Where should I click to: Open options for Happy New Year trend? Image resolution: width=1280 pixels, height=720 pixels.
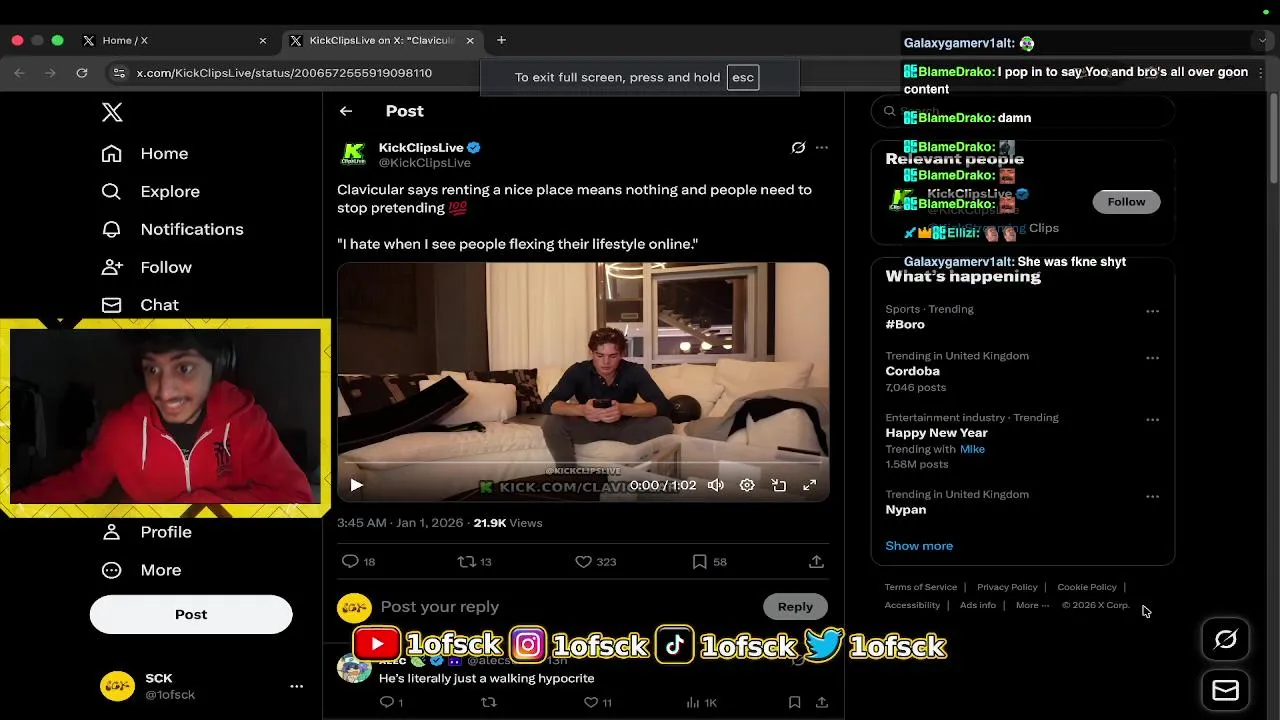tap(1152, 420)
